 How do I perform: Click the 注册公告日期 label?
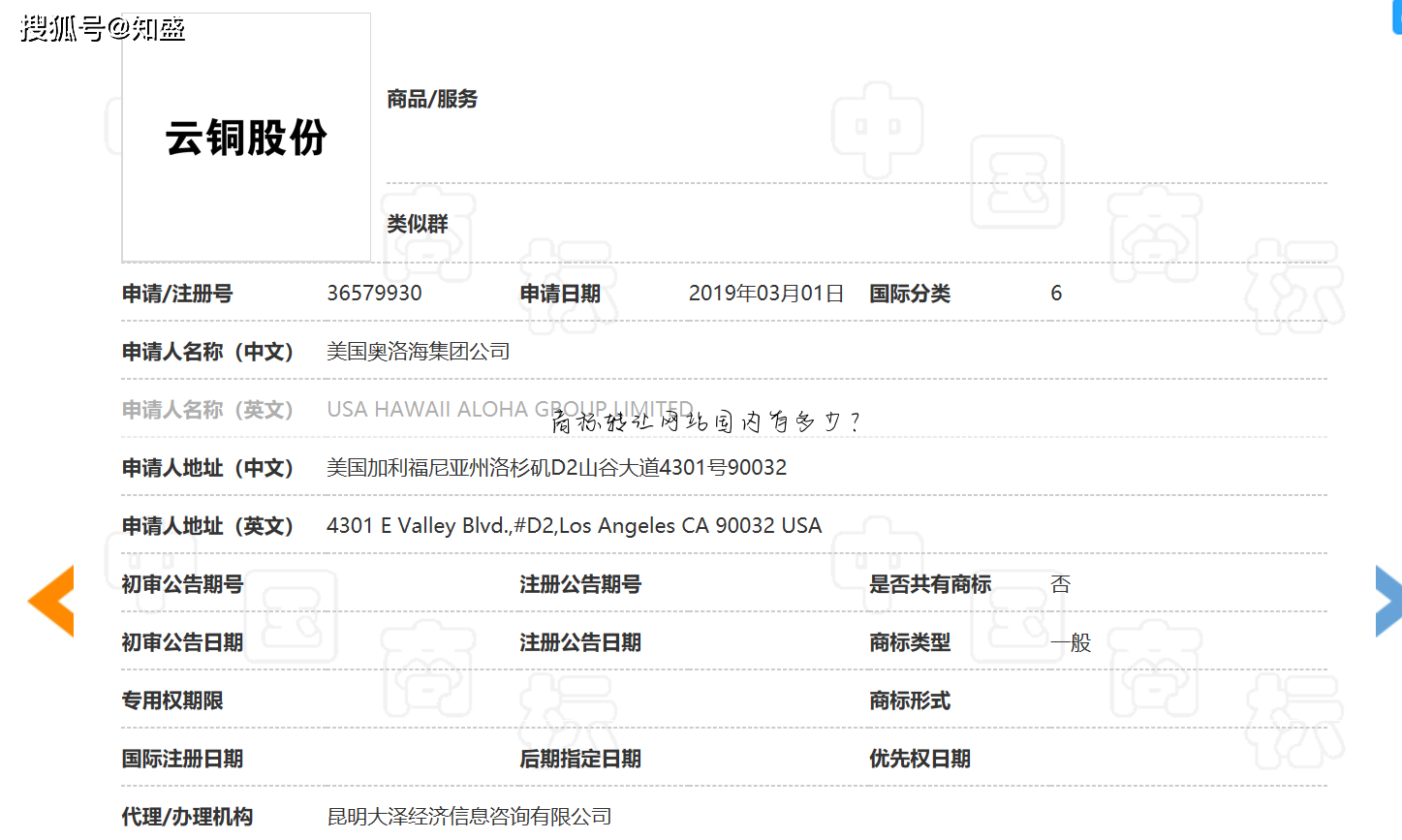pos(580,642)
